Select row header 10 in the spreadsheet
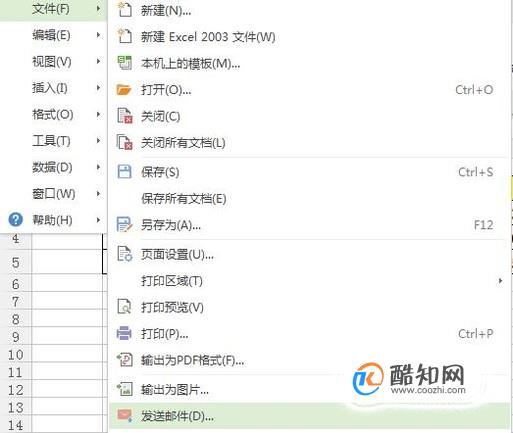Image resolution: width=513 pixels, height=433 pixels. click(x=16, y=354)
